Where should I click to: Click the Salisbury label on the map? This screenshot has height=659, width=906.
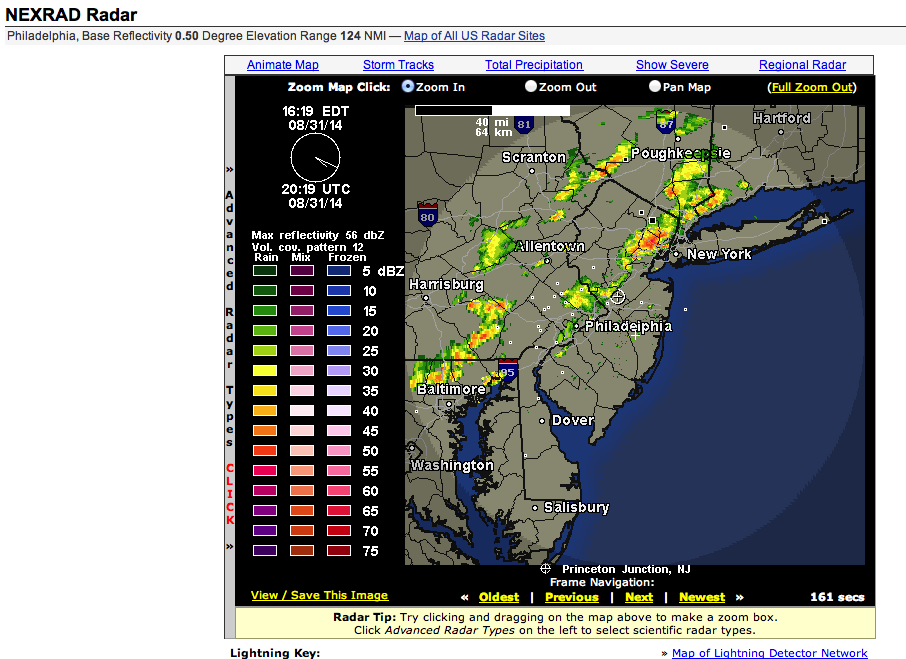point(576,508)
